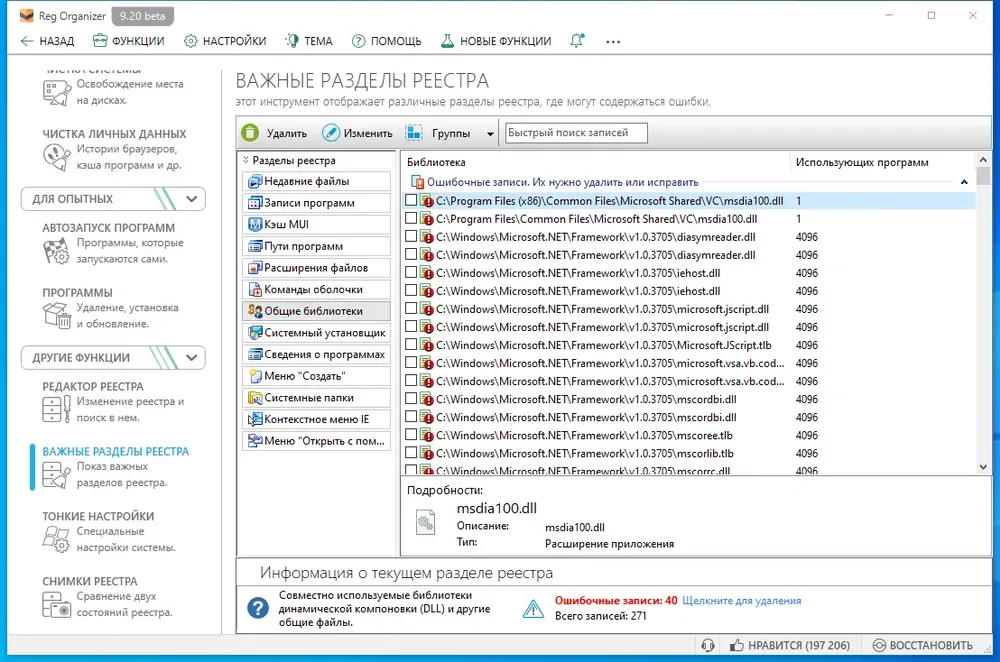Open the ФУНКЦИИ menu

tap(129, 41)
